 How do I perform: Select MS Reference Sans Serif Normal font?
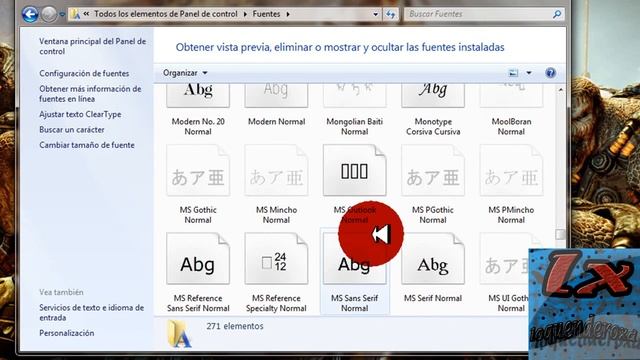coord(198,273)
